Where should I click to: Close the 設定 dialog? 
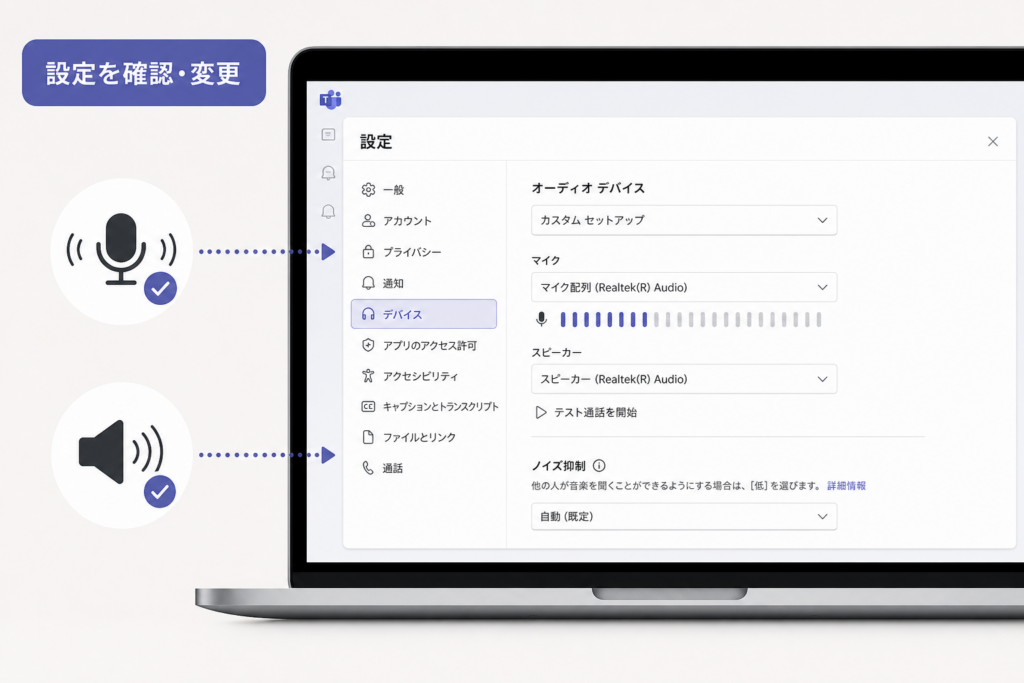coord(993,142)
